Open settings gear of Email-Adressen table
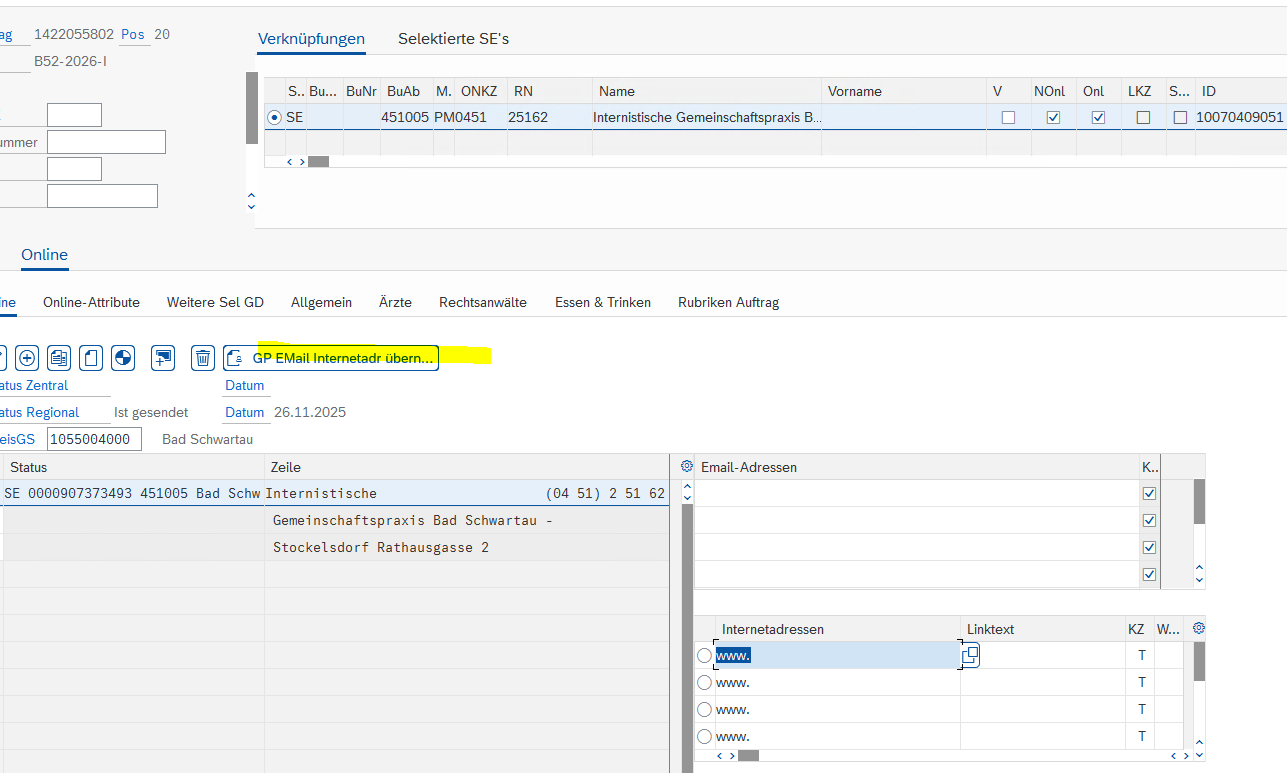The height and width of the screenshot is (773, 1287). [686, 466]
